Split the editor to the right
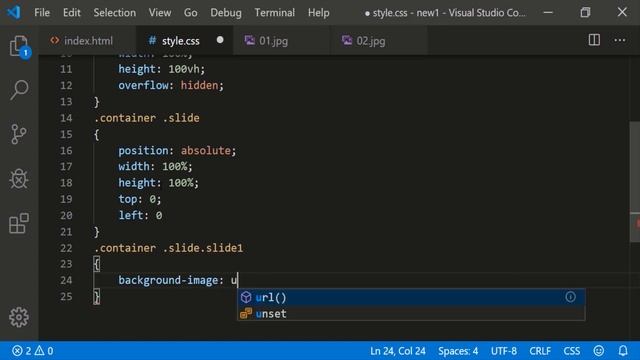 [594, 40]
